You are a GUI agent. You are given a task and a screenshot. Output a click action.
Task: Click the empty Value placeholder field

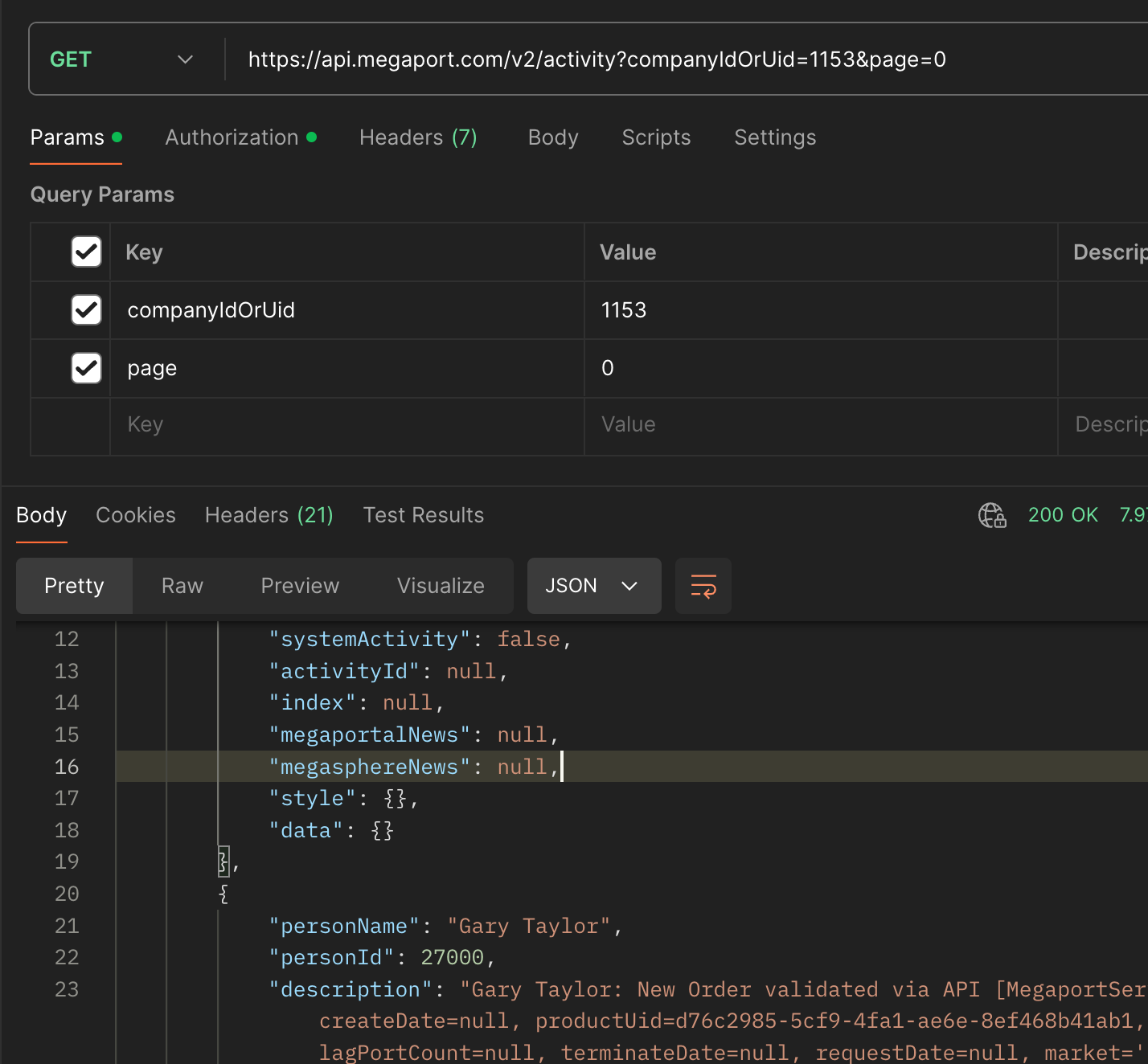(821, 426)
